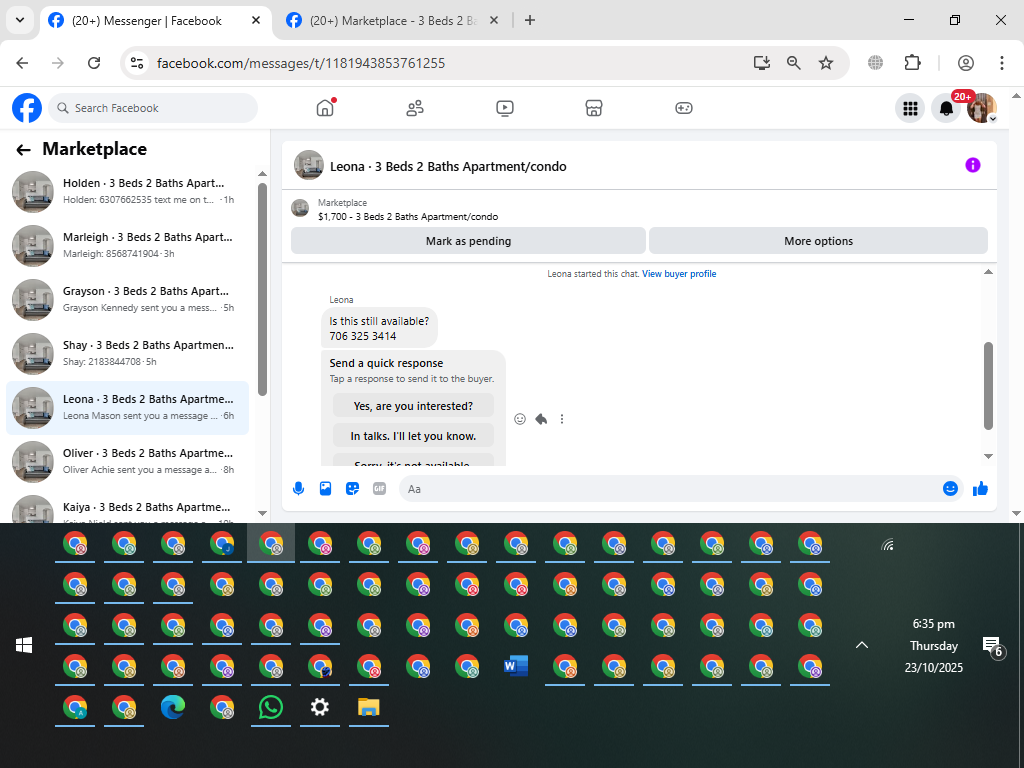This screenshot has width=1024, height=768.
Task: Open Microsoft Word from taskbar
Action: point(515,666)
